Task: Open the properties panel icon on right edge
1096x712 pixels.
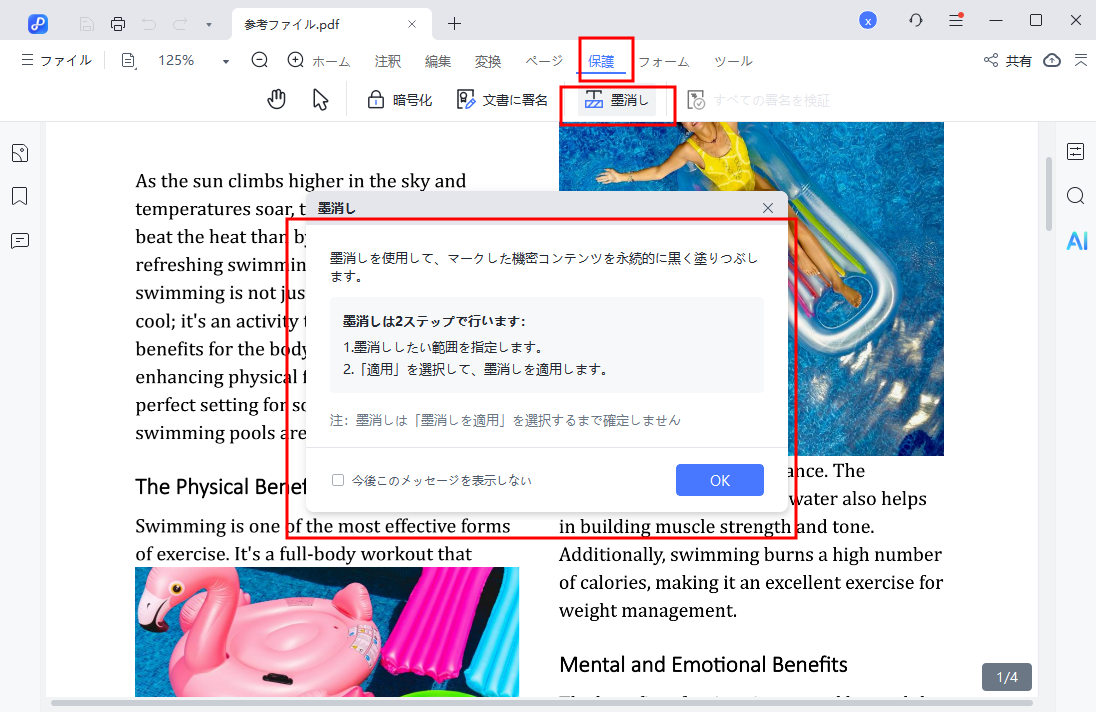Action: [x=1076, y=152]
